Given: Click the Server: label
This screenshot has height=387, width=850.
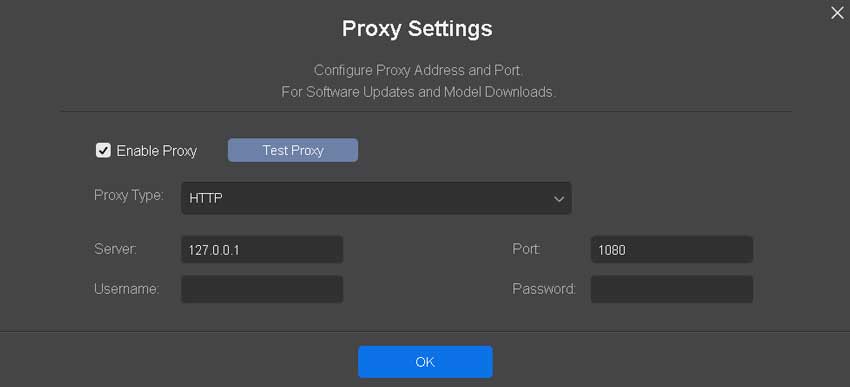Looking at the screenshot, I should tap(115, 249).
